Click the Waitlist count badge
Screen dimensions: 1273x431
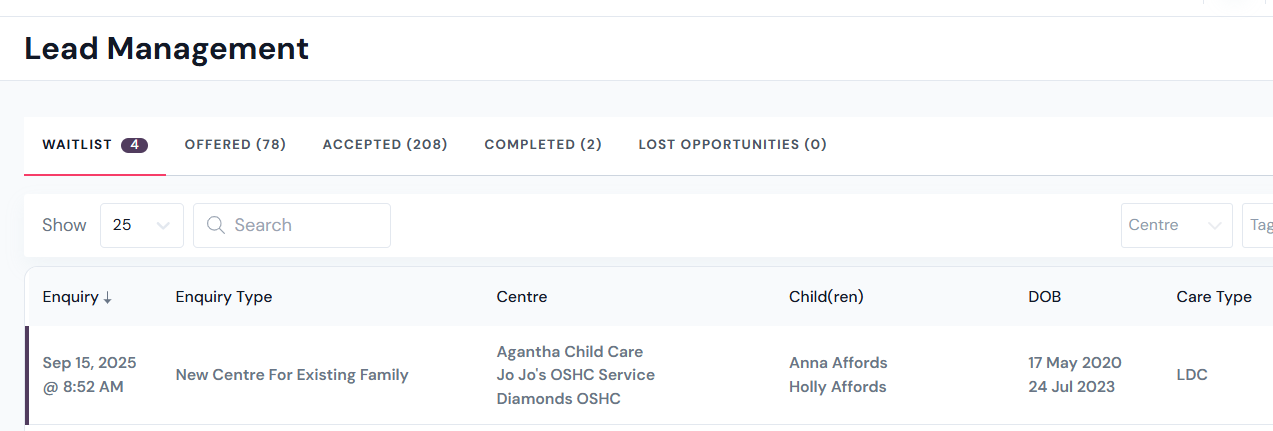135,145
